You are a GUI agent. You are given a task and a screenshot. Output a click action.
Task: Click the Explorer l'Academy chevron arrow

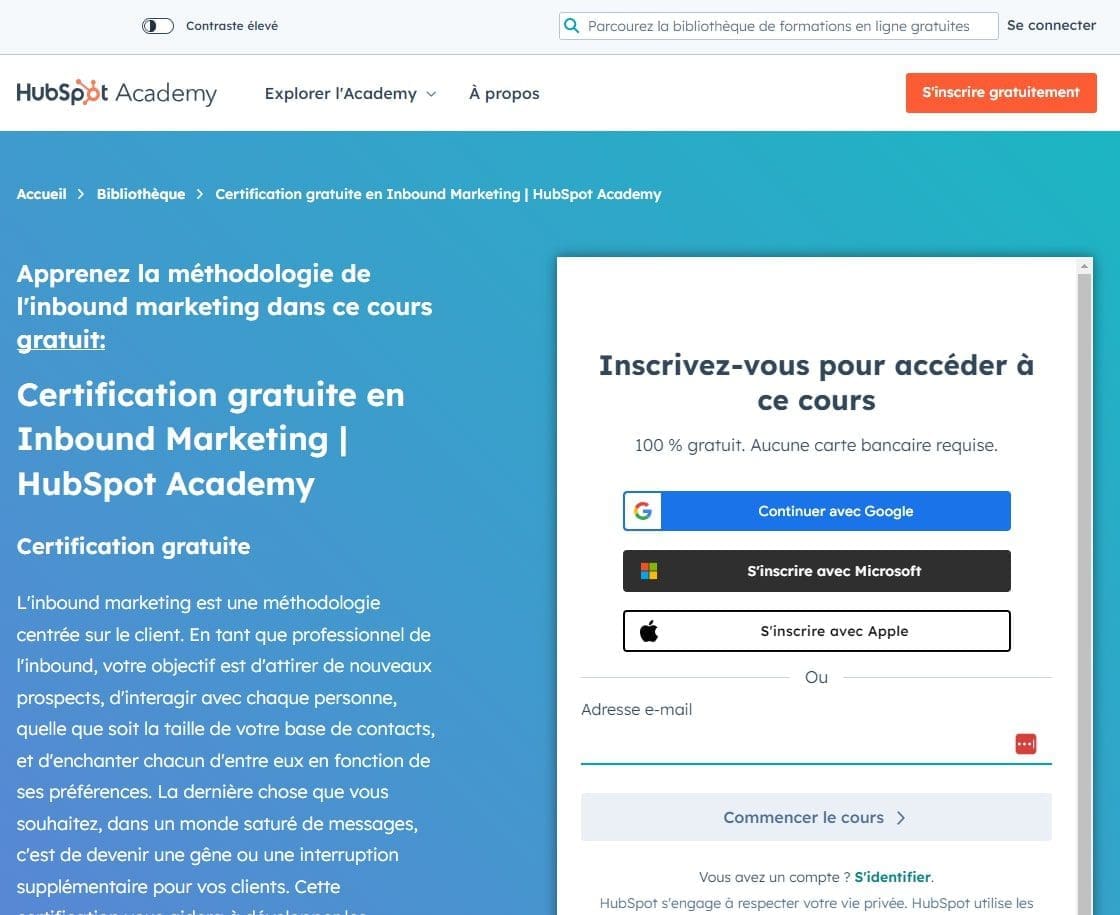click(x=431, y=94)
